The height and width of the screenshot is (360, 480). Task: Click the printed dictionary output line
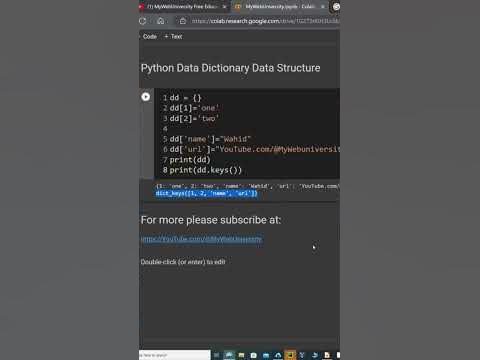247,186
